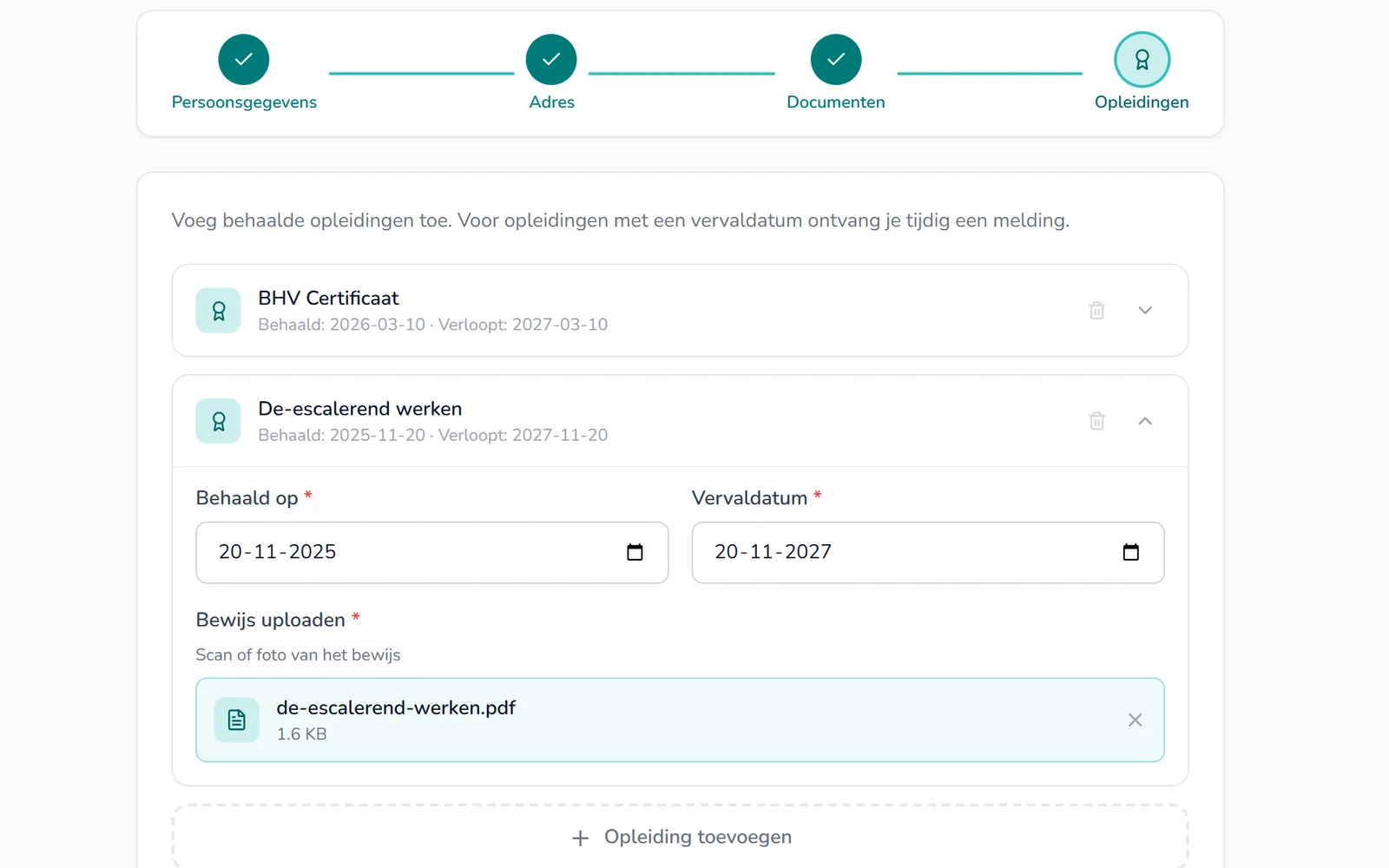Screen dimensions: 1389x868
Task: Click the file name de-escalerend-werken.pdf
Action: coord(396,707)
